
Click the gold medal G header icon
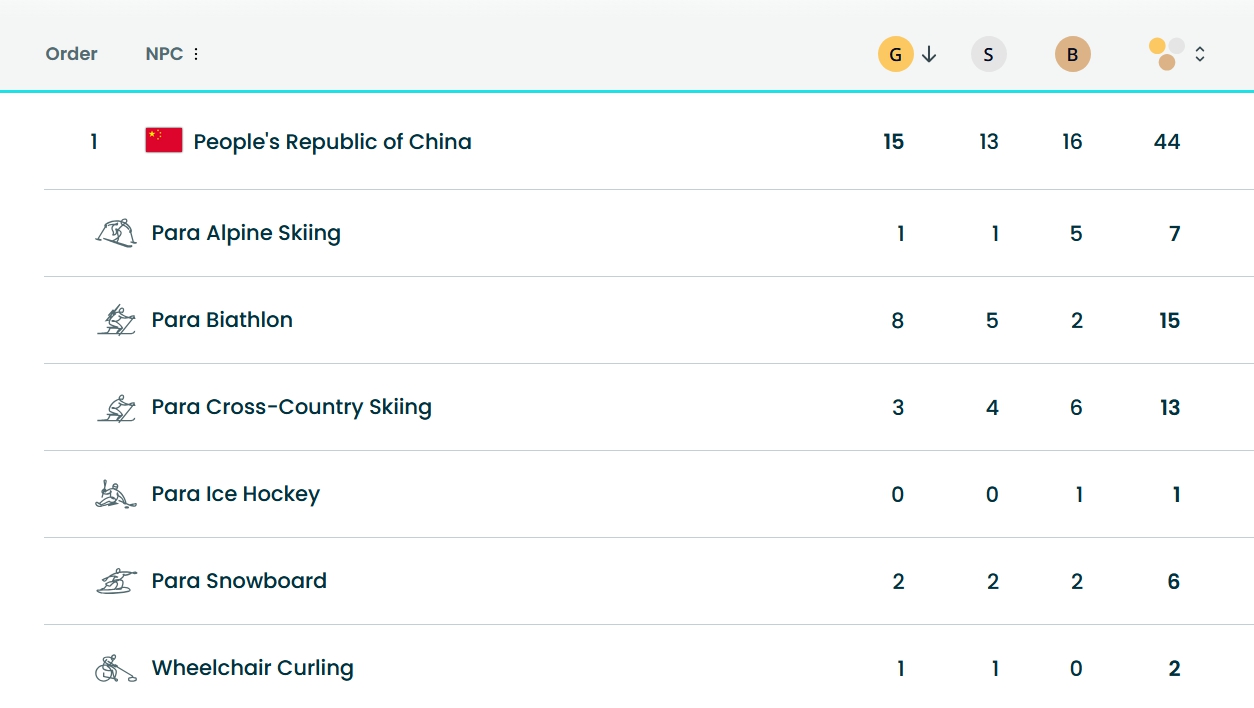tap(895, 54)
